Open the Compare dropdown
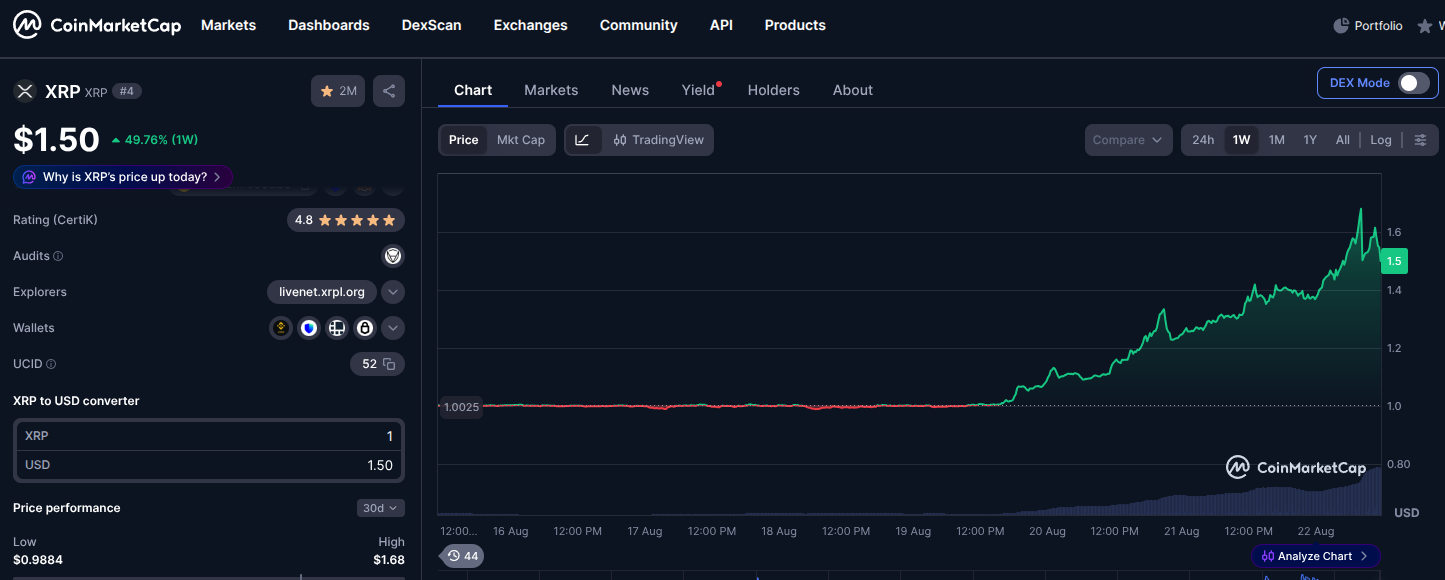The width and height of the screenshot is (1445, 580). [x=1129, y=140]
